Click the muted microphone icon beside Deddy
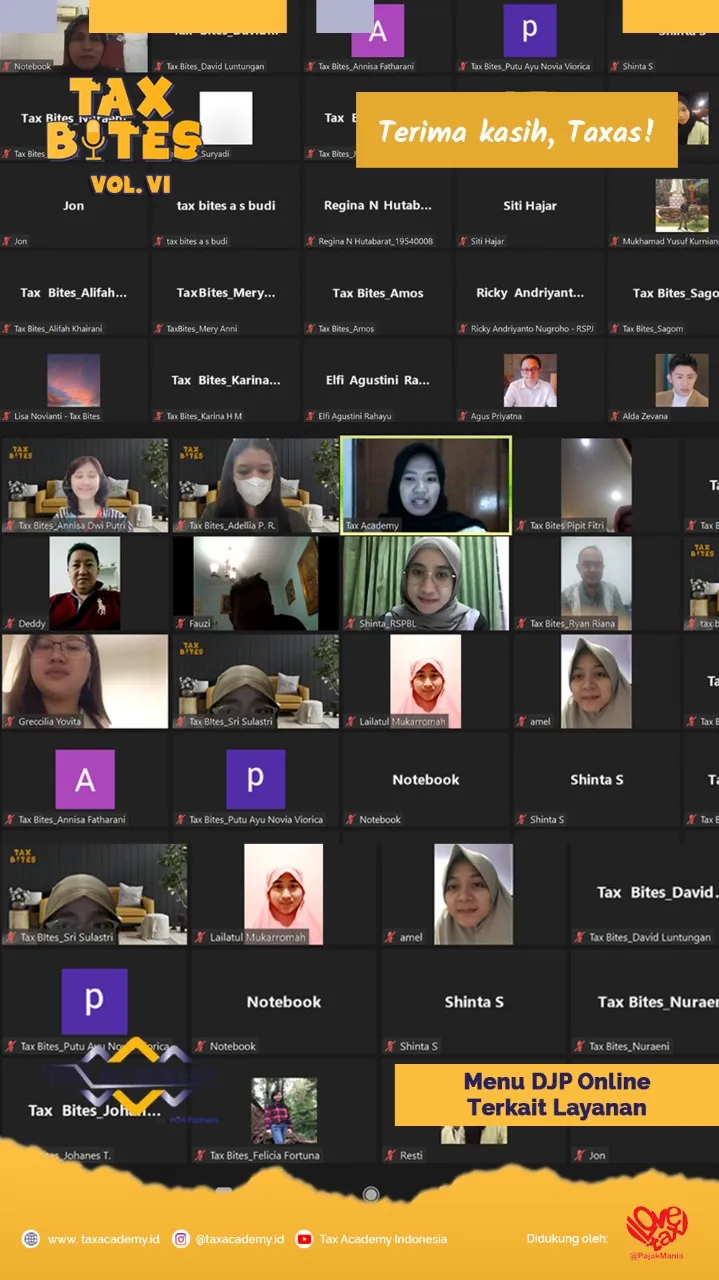The image size is (719, 1280). (10, 623)
